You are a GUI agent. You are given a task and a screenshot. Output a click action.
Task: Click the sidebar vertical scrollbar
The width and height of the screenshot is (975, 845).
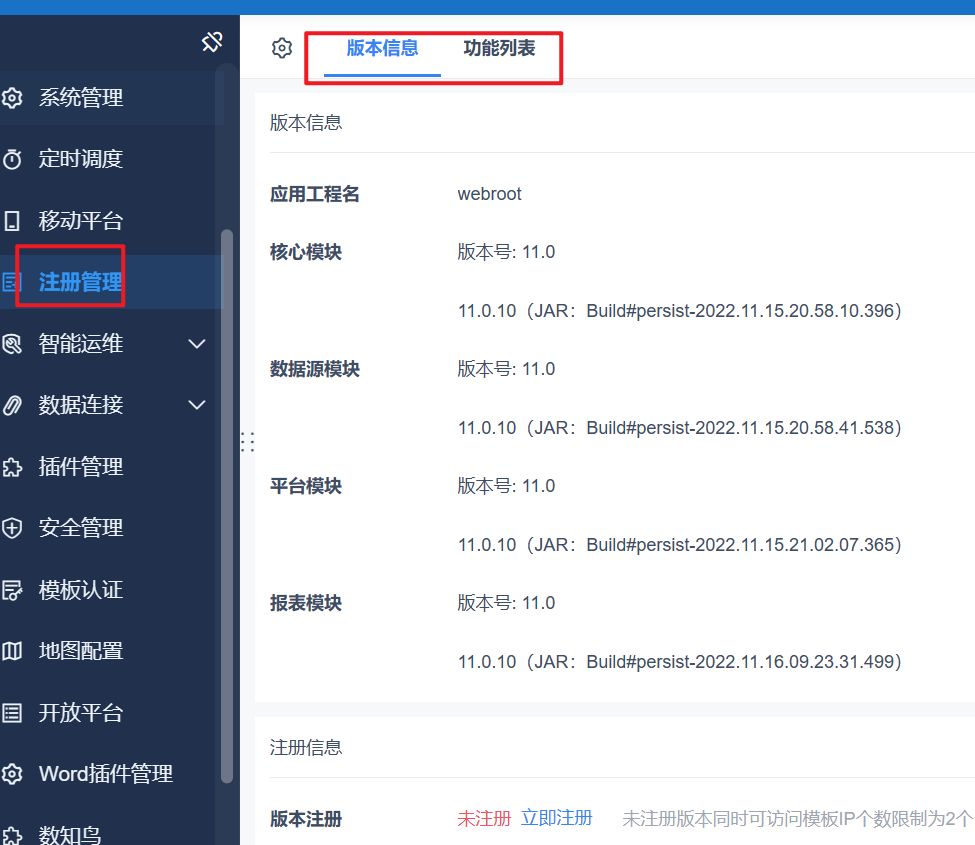click(x=227, y=506)
